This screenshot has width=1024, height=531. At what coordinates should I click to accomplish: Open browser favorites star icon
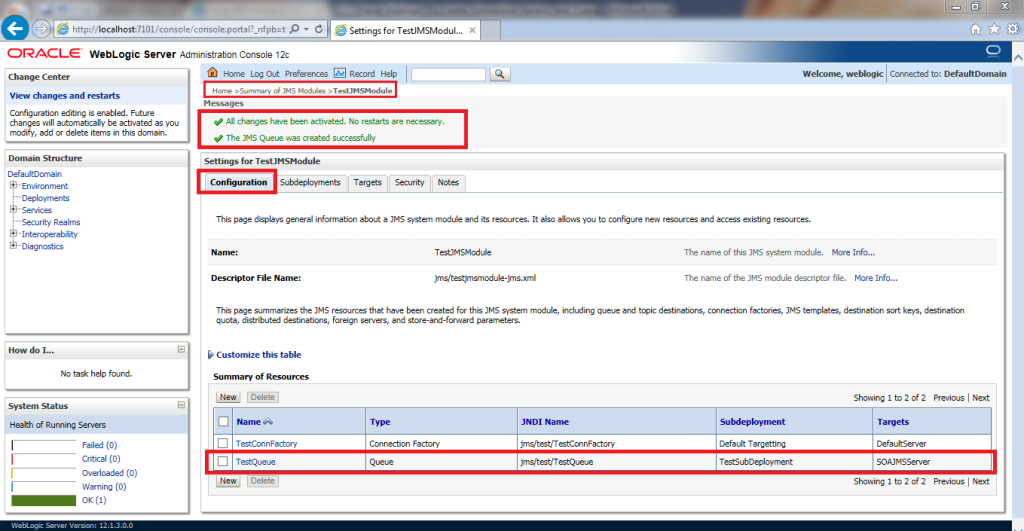point(995,30)
